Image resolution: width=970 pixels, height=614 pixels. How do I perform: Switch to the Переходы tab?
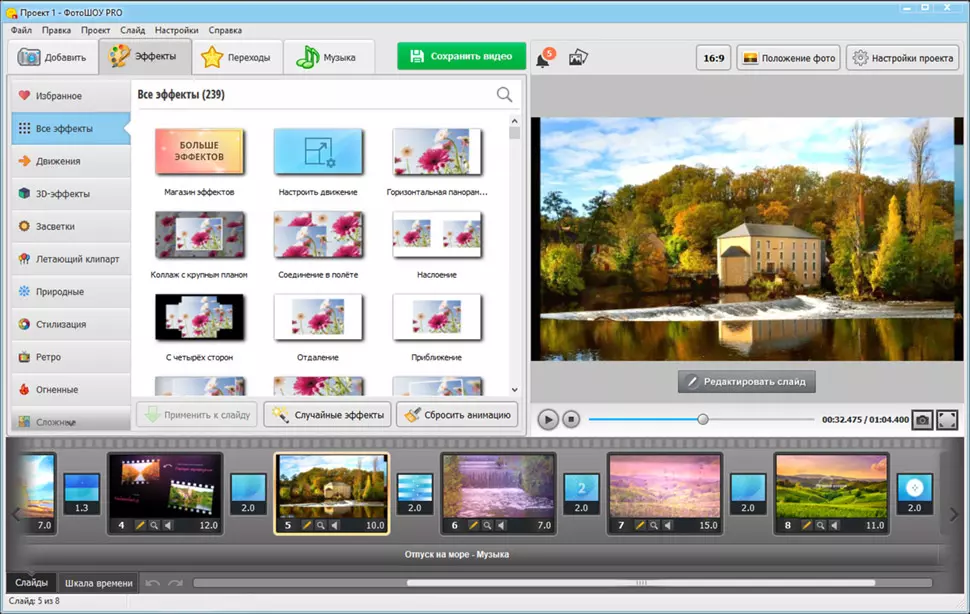pyautogui.click(x=236, y=57)
